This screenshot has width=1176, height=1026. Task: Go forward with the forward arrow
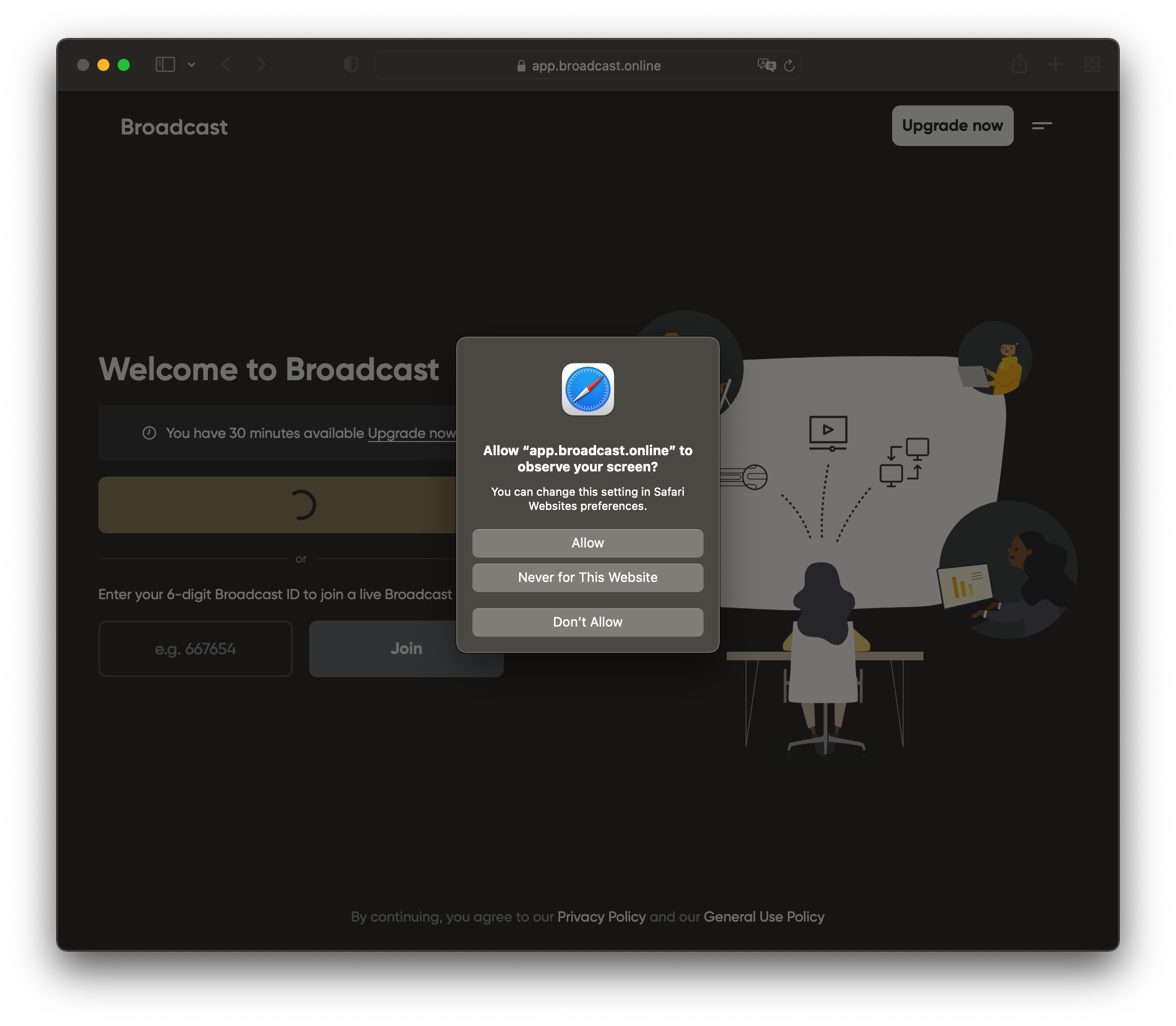261,65
